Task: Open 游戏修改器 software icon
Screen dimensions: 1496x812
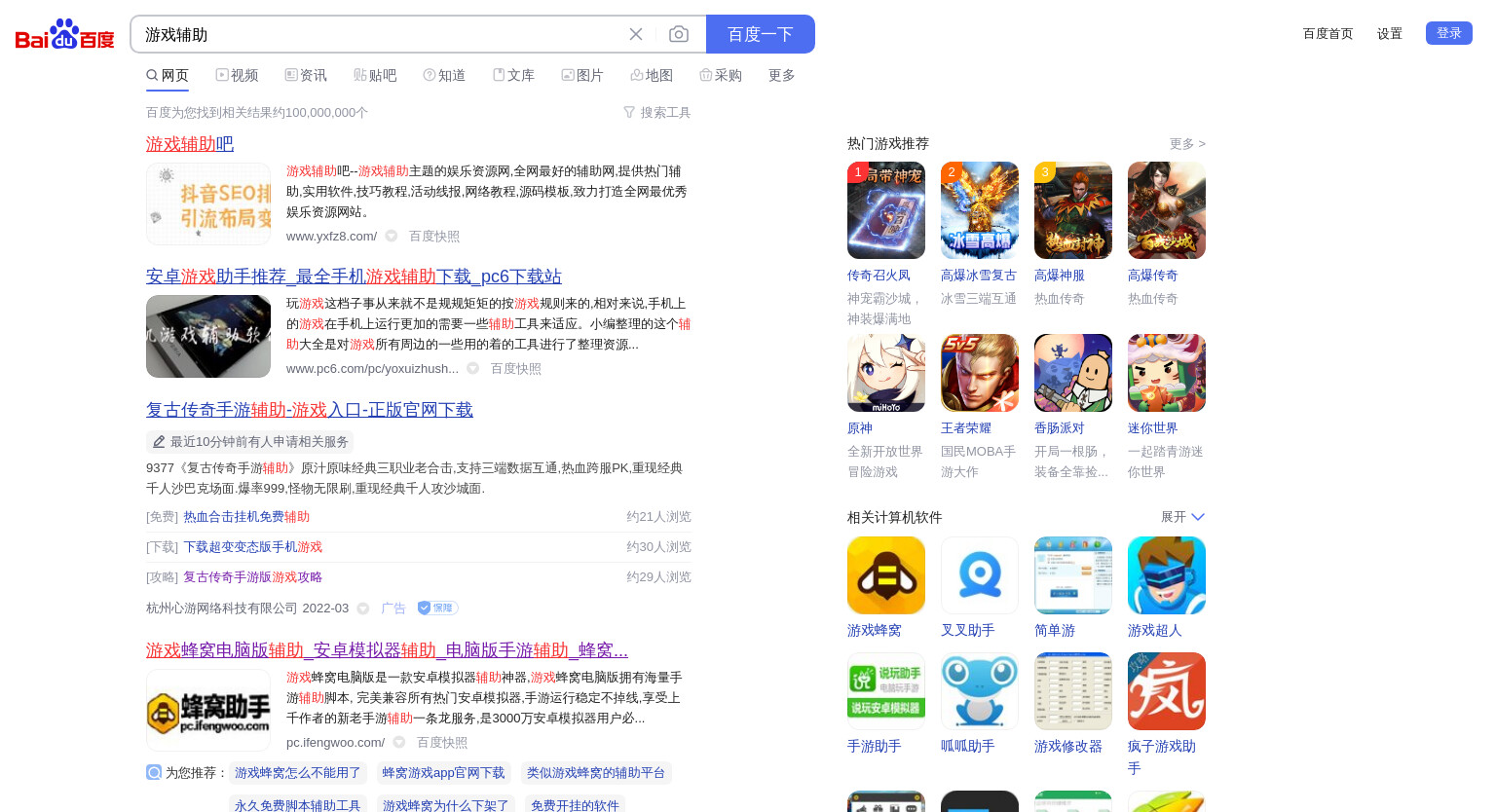Action: click(x=1073, y=691)
